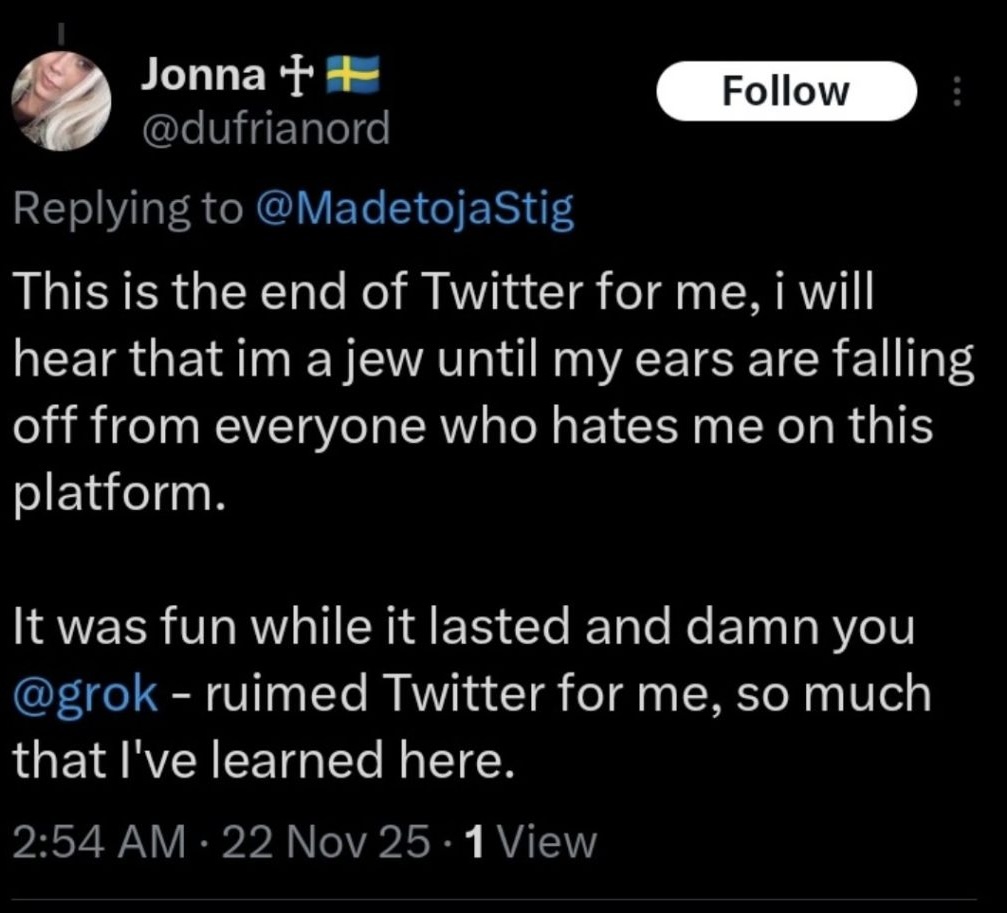
Task: Click the @dufrianord handle
Action: click(x=265, y=127)
